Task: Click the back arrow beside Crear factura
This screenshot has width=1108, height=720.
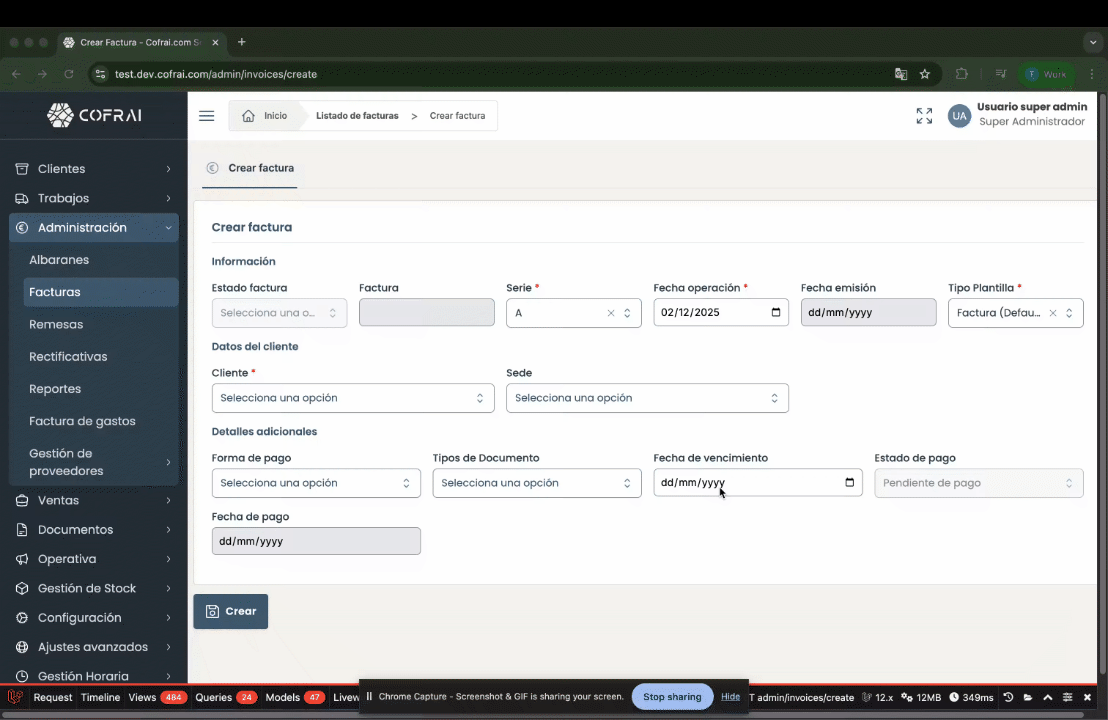Action: coord(212,168)
